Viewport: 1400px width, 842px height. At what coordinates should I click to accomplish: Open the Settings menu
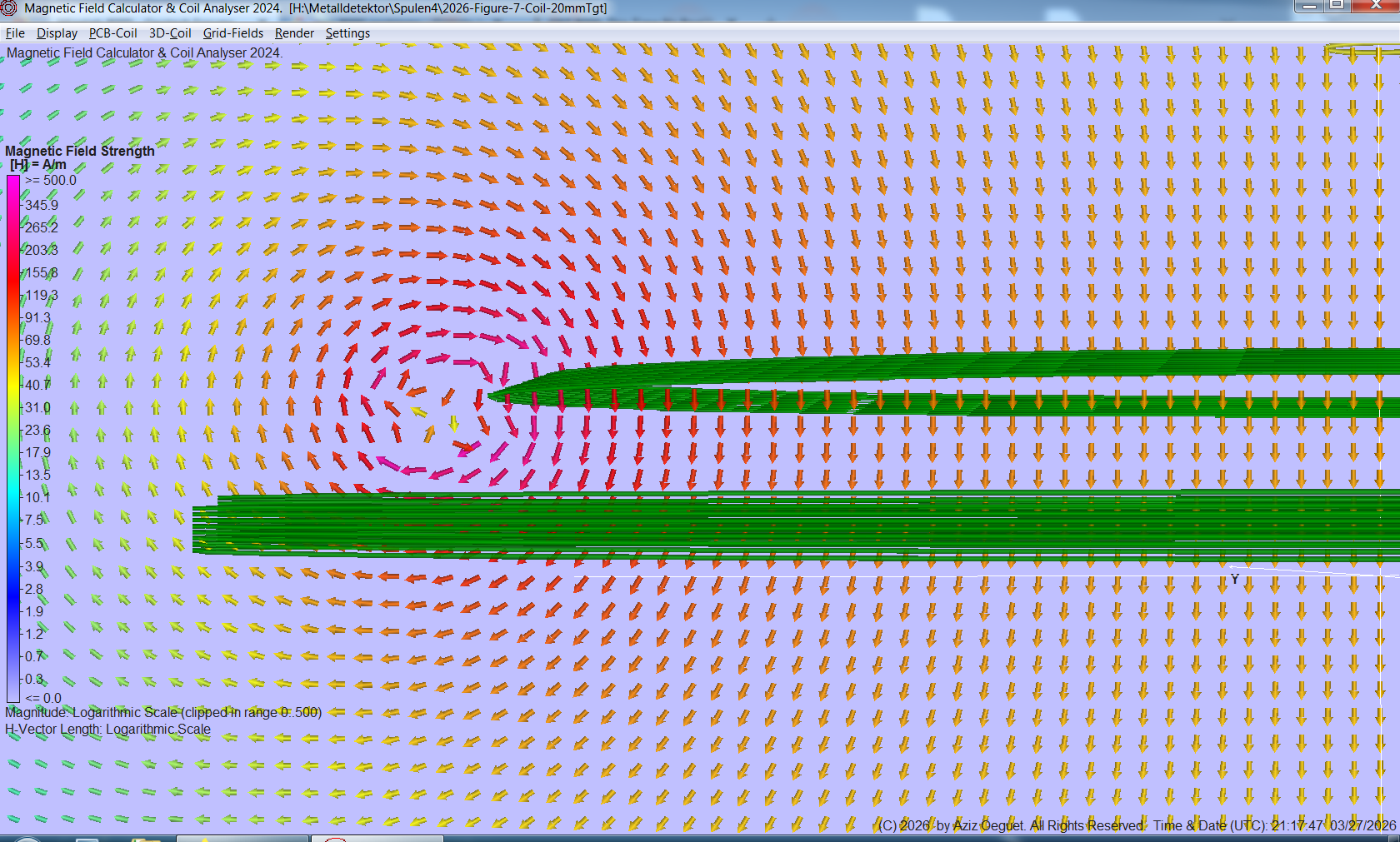click(x=347, y=33)
